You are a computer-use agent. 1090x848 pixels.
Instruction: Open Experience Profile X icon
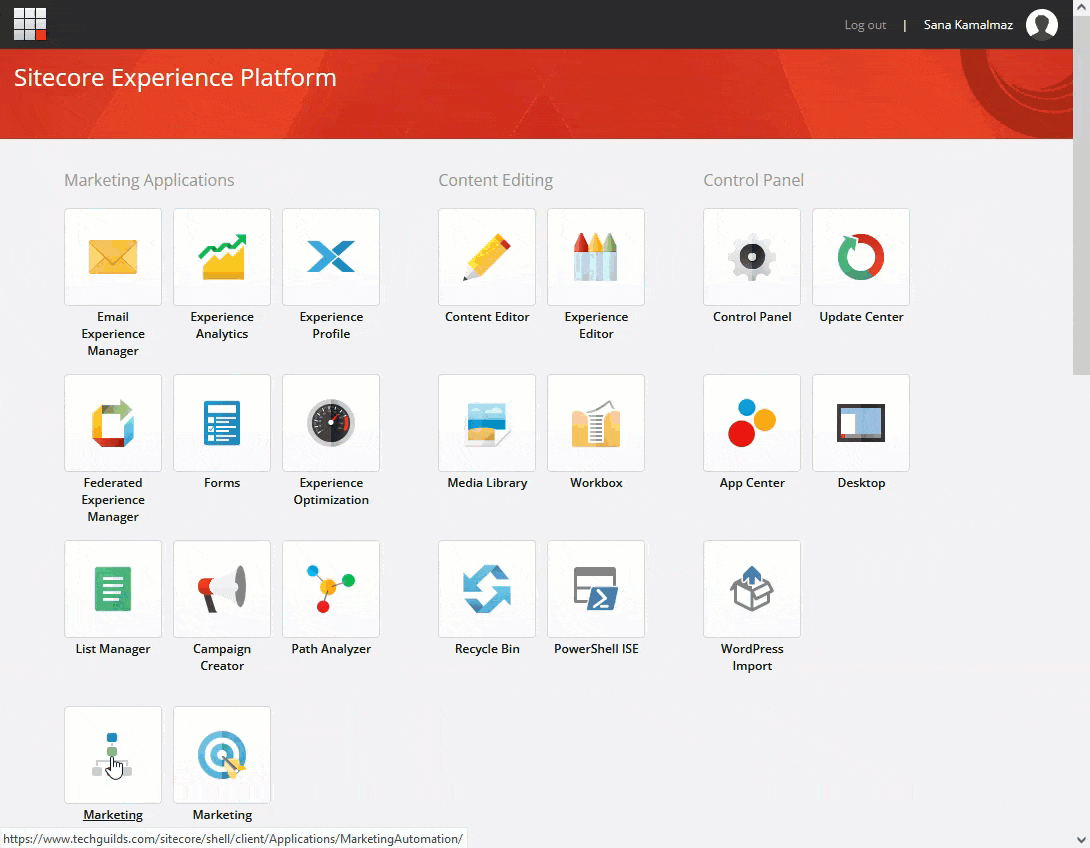tap(331, 256)
